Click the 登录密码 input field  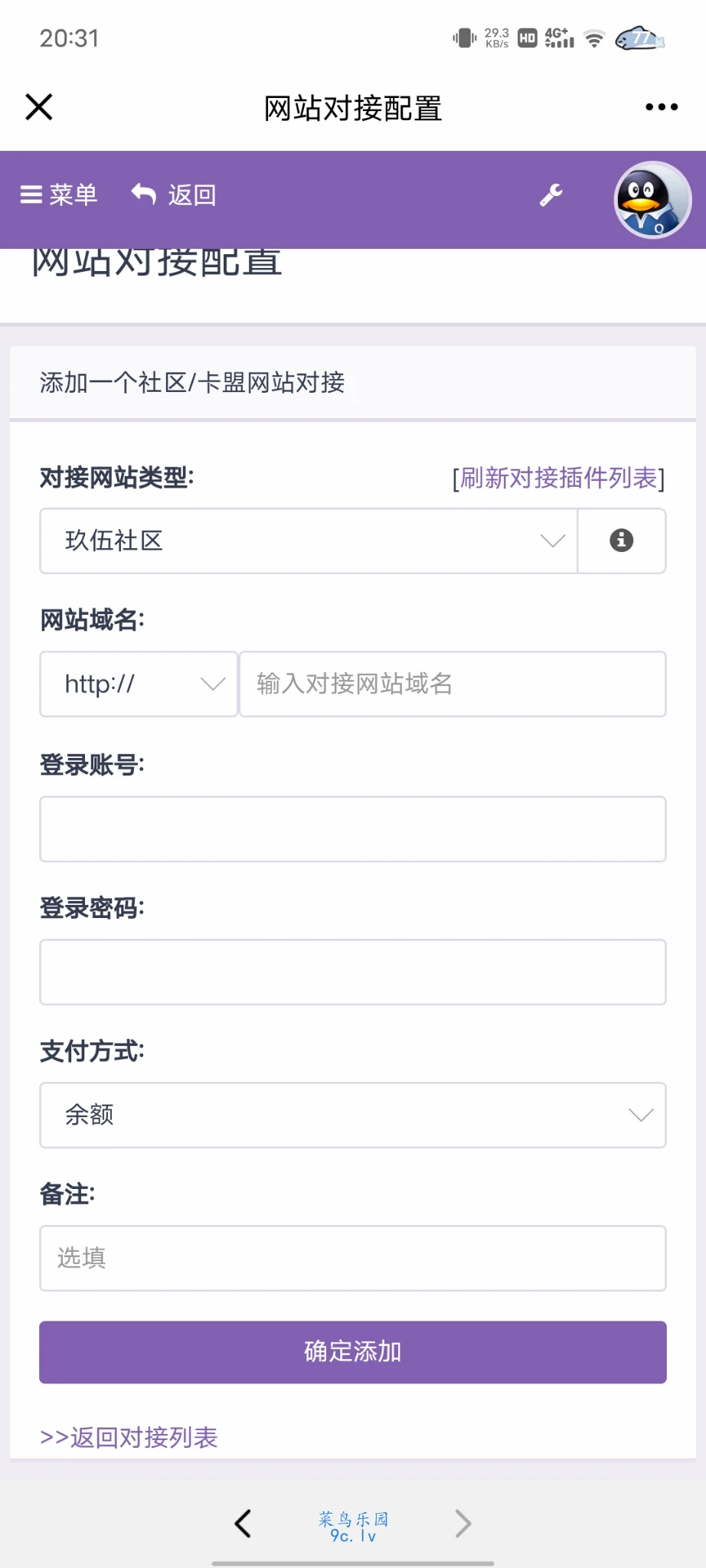(x=353, y=972)
